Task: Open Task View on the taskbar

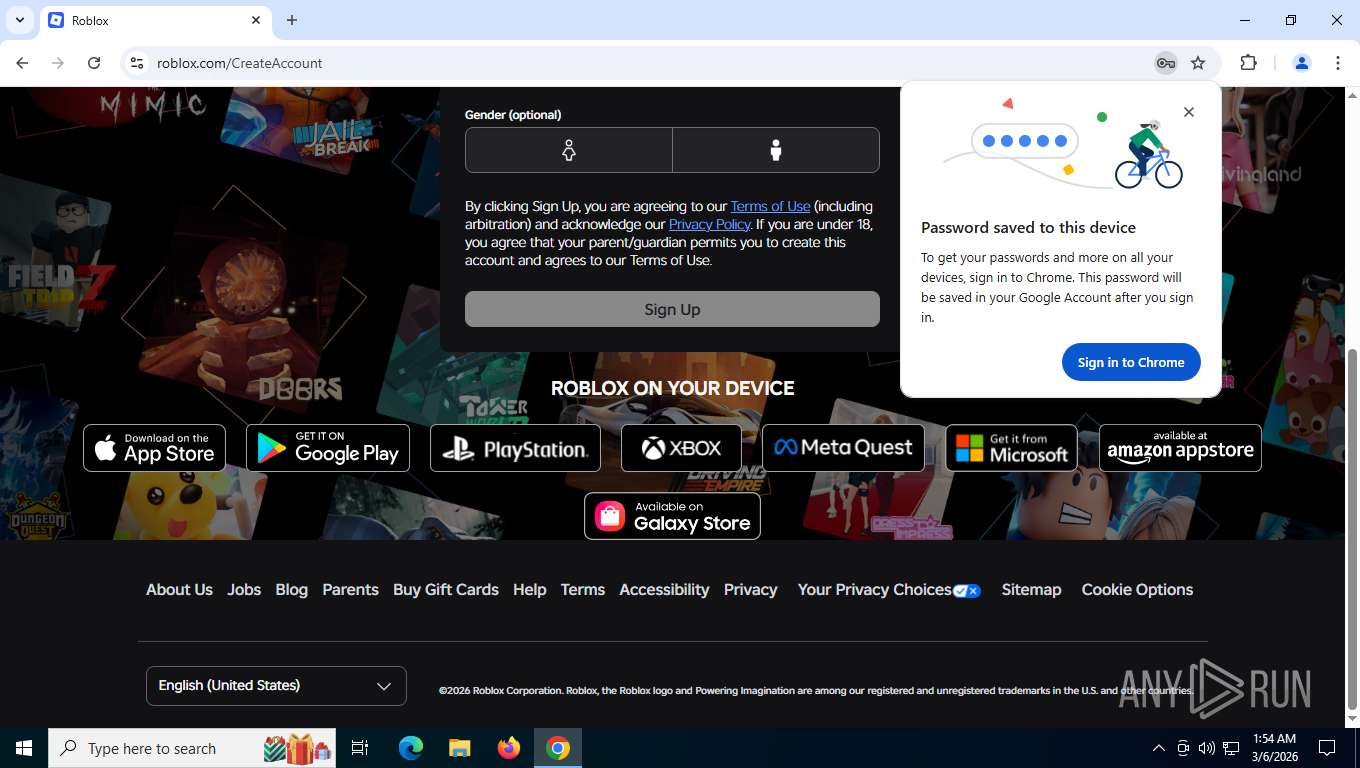Action: (x=360, y=748)
